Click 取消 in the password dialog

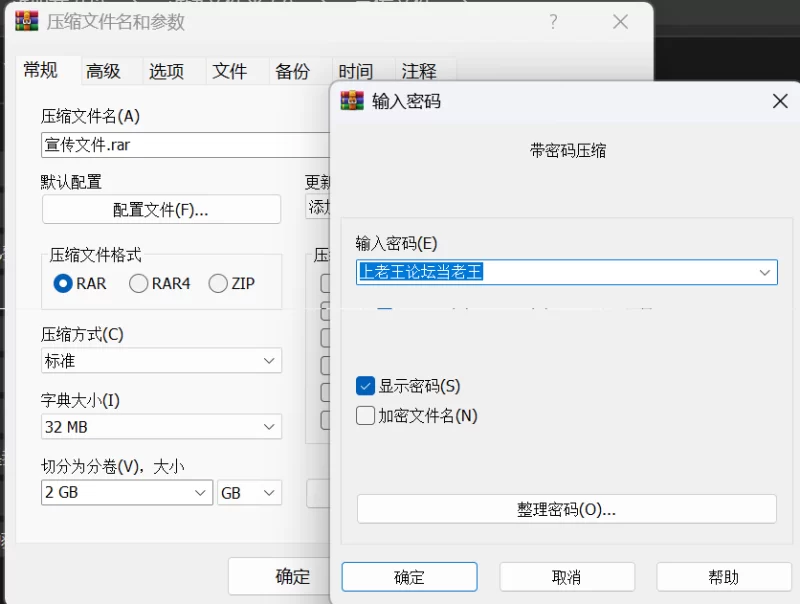coord(567,577)
